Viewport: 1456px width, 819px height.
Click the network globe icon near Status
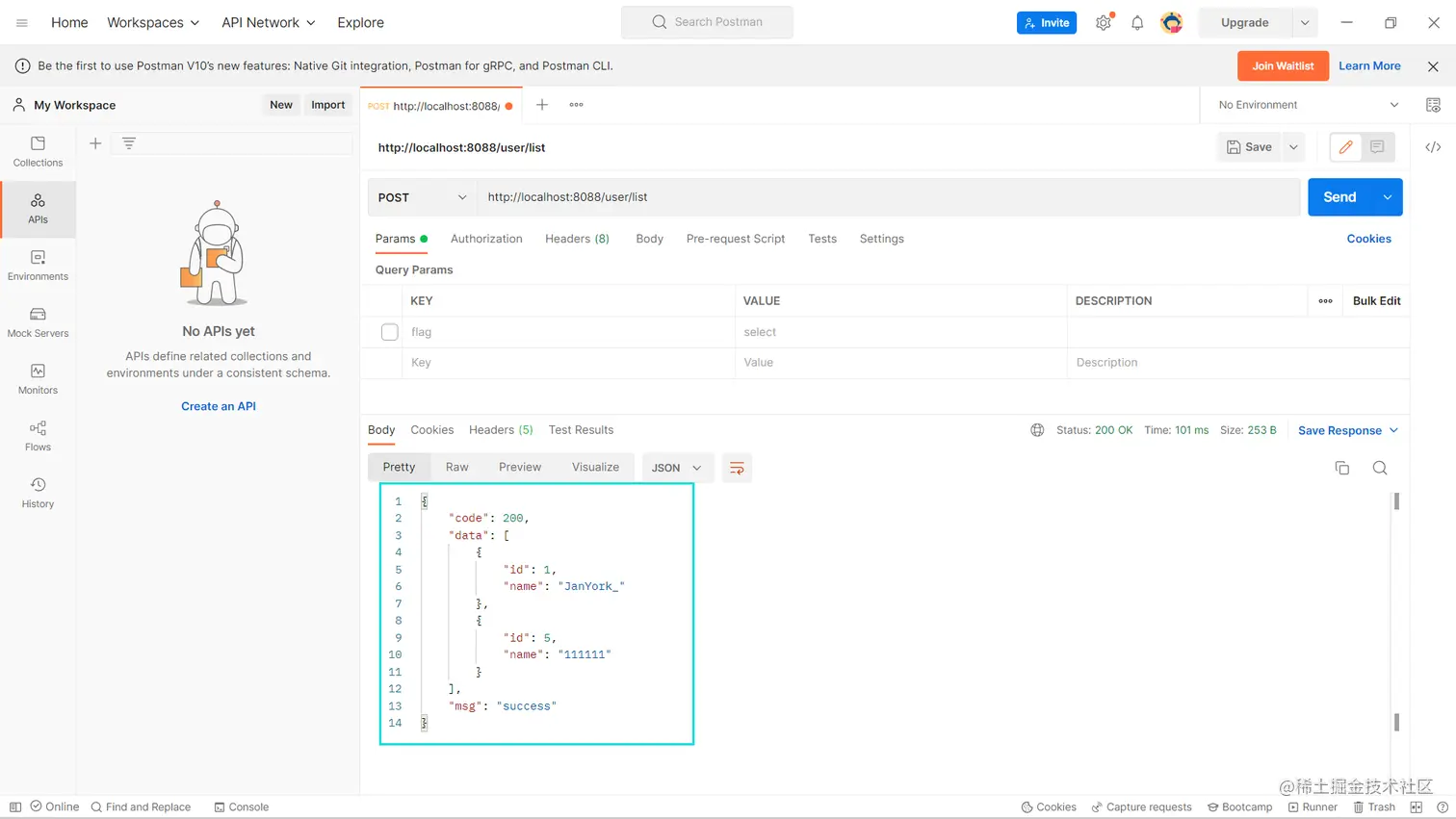pos(1037,430)
